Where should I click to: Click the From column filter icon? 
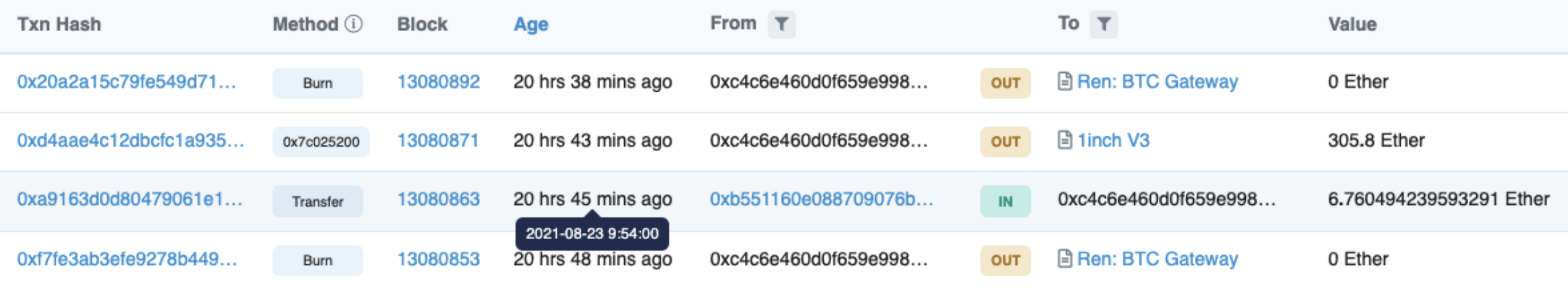coord(782,24)
